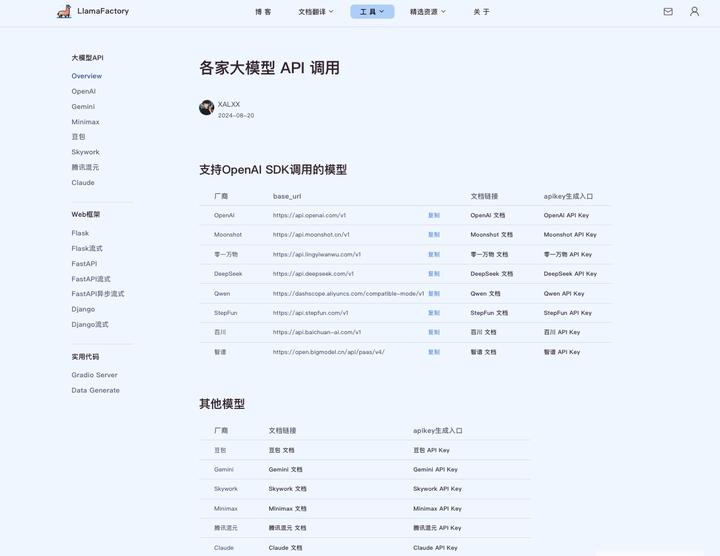Copy the OpenAI base_url
The height and width of the screenshot is (556, 720).
434,215
